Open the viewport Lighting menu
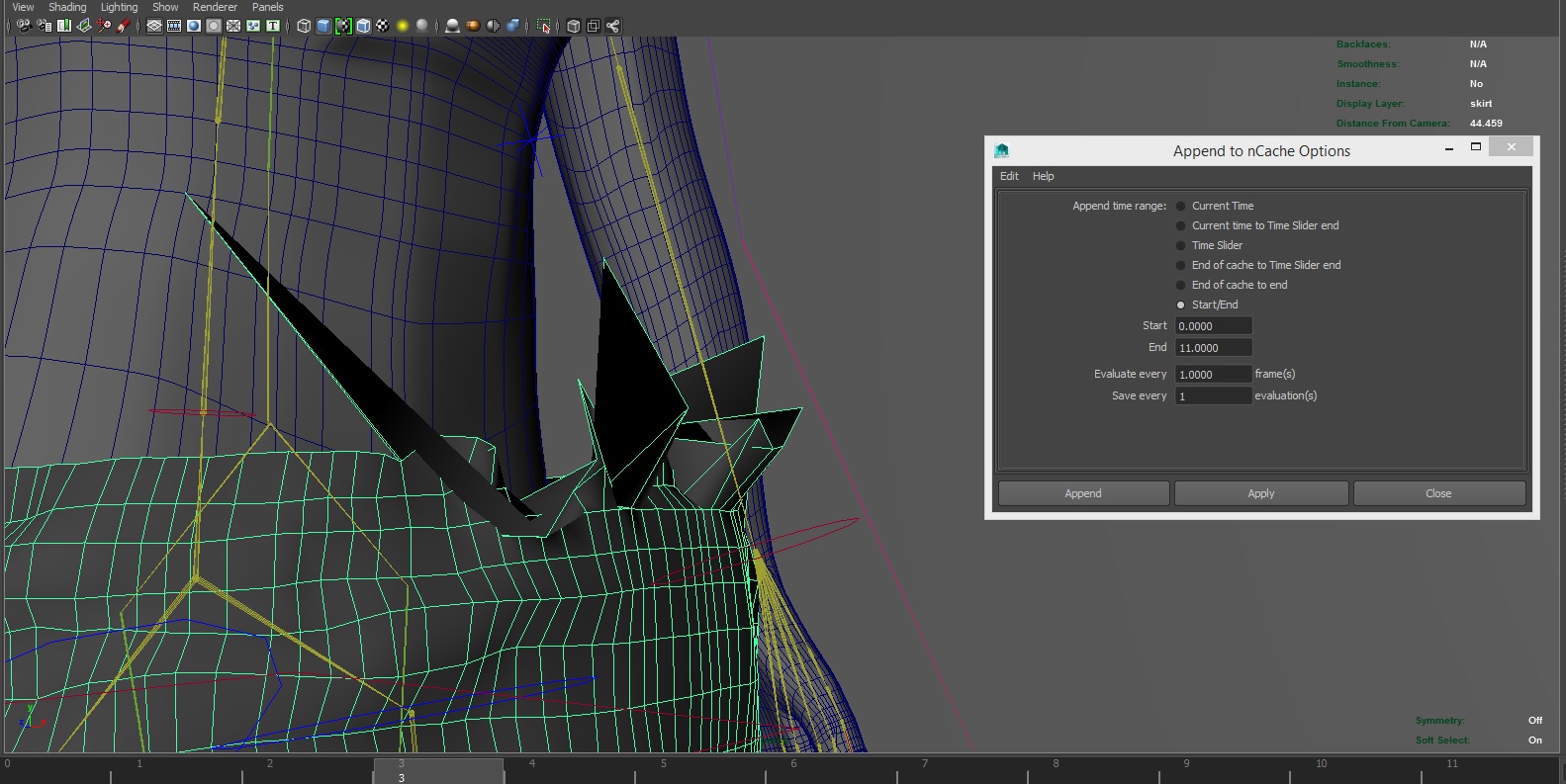 120,7
